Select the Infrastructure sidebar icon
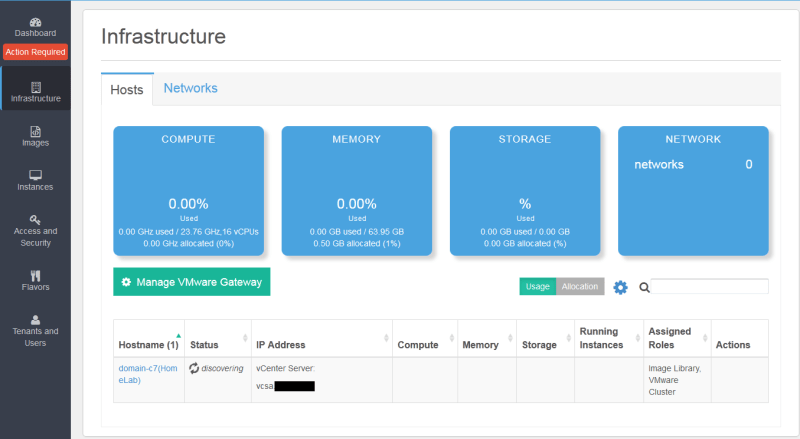Screen dimensions: 800x439 pyautogui.click(x=35, y=88)
